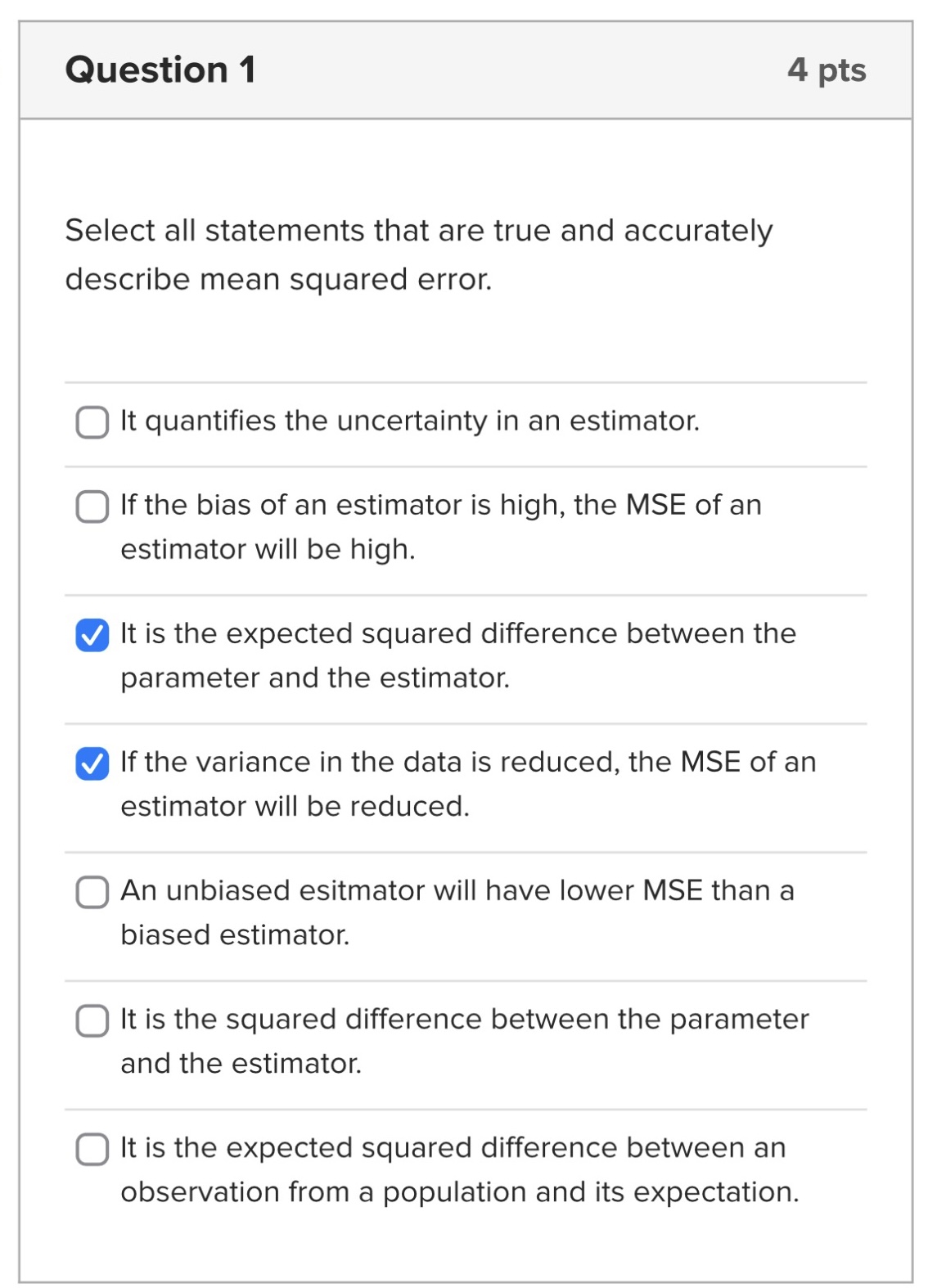
Task: Check the squared difference between parameter and estimator statement
Action: click(x=91, y=1019)
